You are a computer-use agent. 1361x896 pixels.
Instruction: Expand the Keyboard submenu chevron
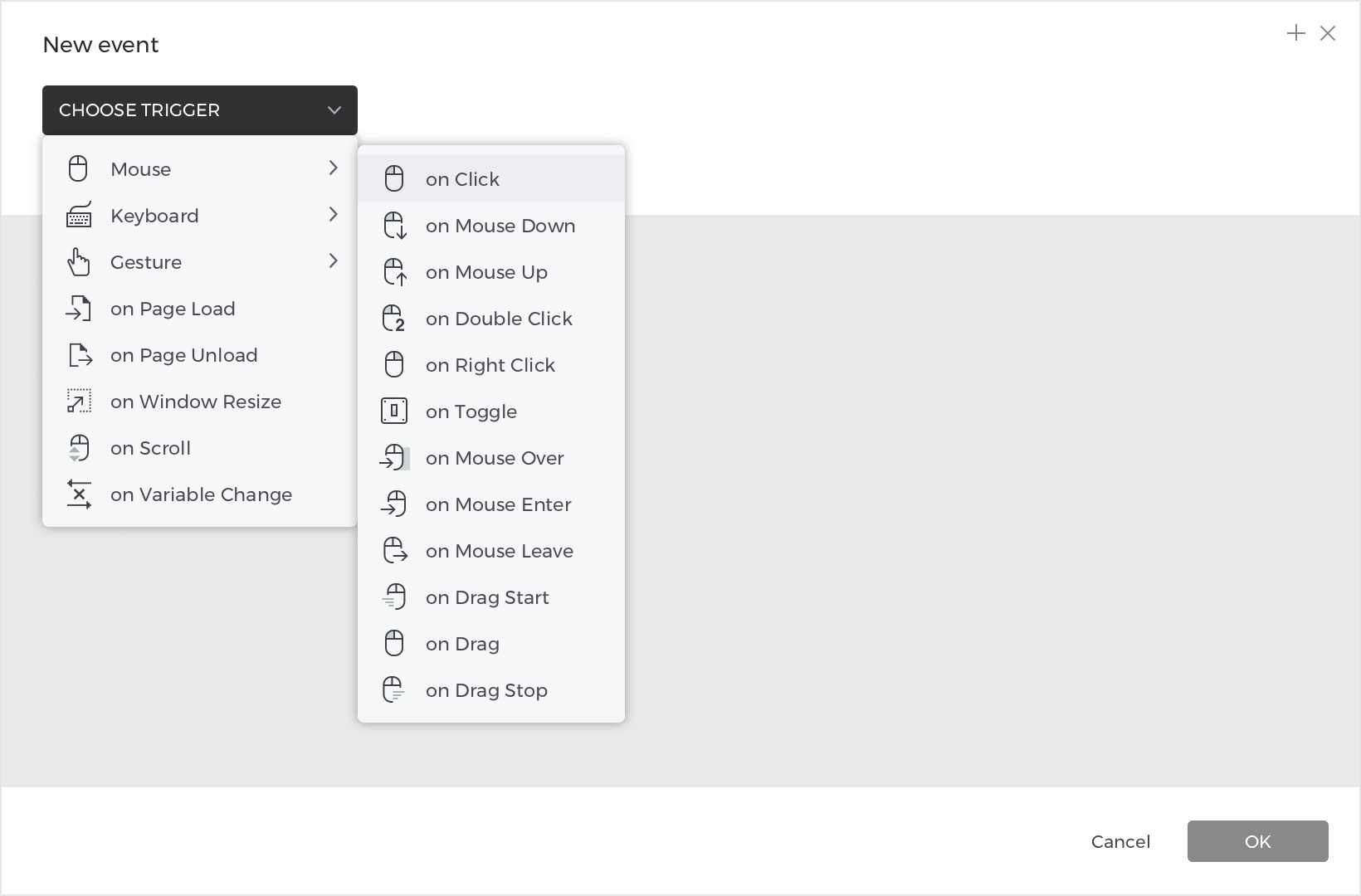(x=333, y=215)
